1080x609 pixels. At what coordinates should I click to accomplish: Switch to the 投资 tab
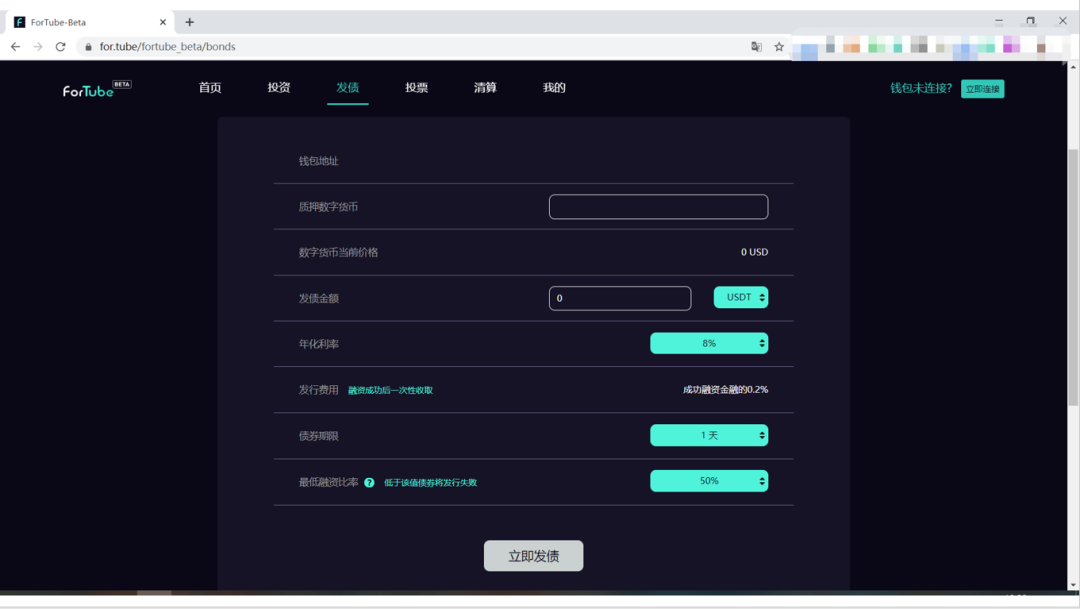278,88
